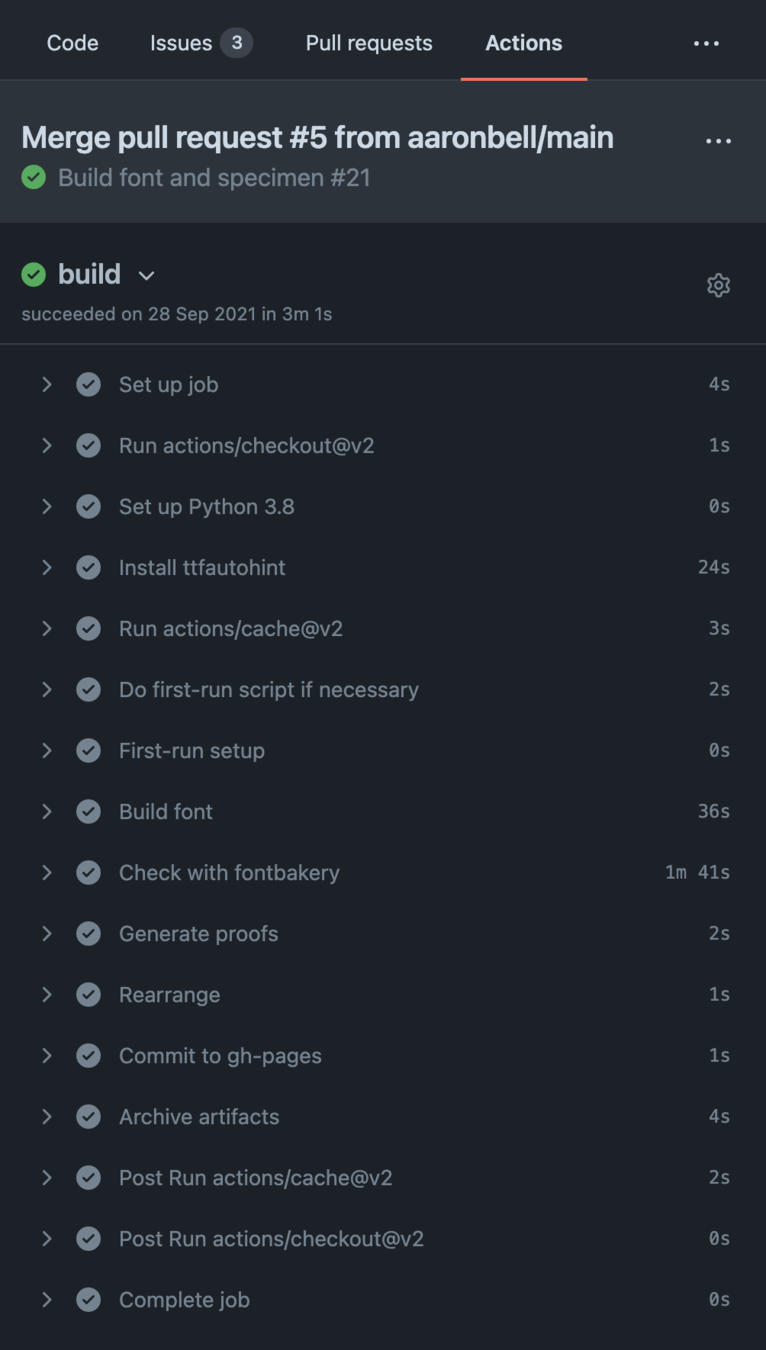
Task: Click the Archive artifacts step checkmark
Action: coord(89,1117)
